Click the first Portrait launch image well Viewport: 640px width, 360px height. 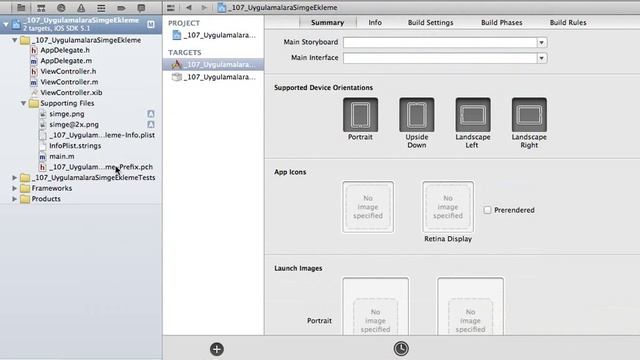click(x=376, y=306)
